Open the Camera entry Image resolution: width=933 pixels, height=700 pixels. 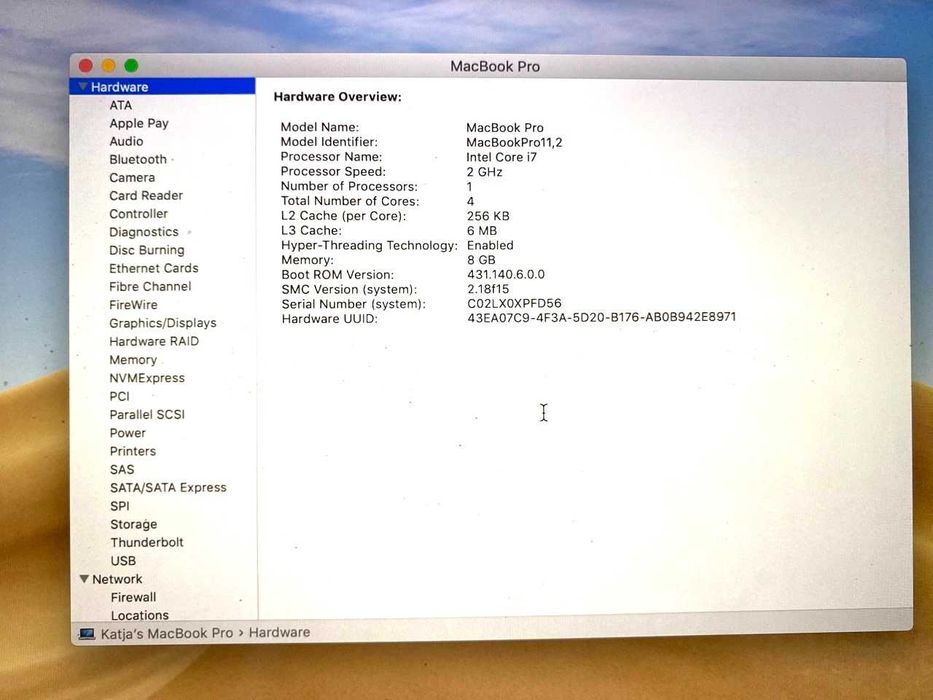click(132, 177)
